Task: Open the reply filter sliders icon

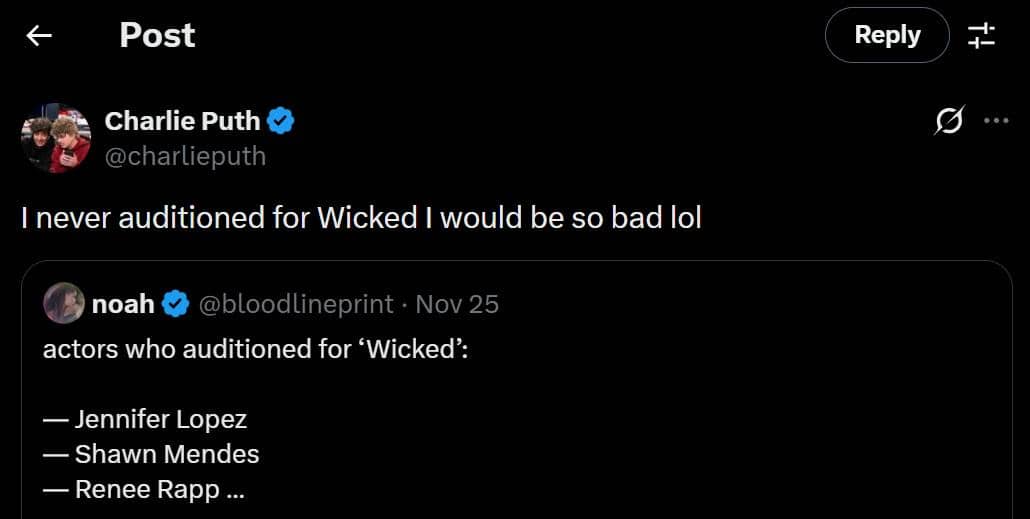Action: pyautogui.click(x=981, y=36)
